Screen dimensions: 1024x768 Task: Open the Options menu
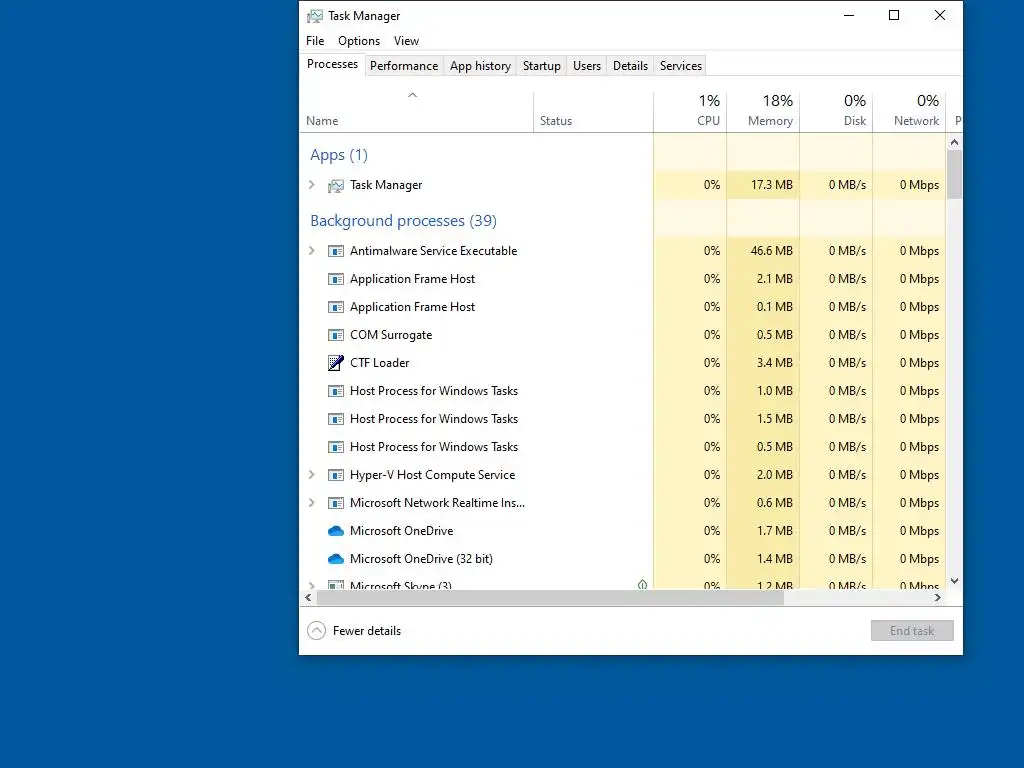[x=359, y=40]
